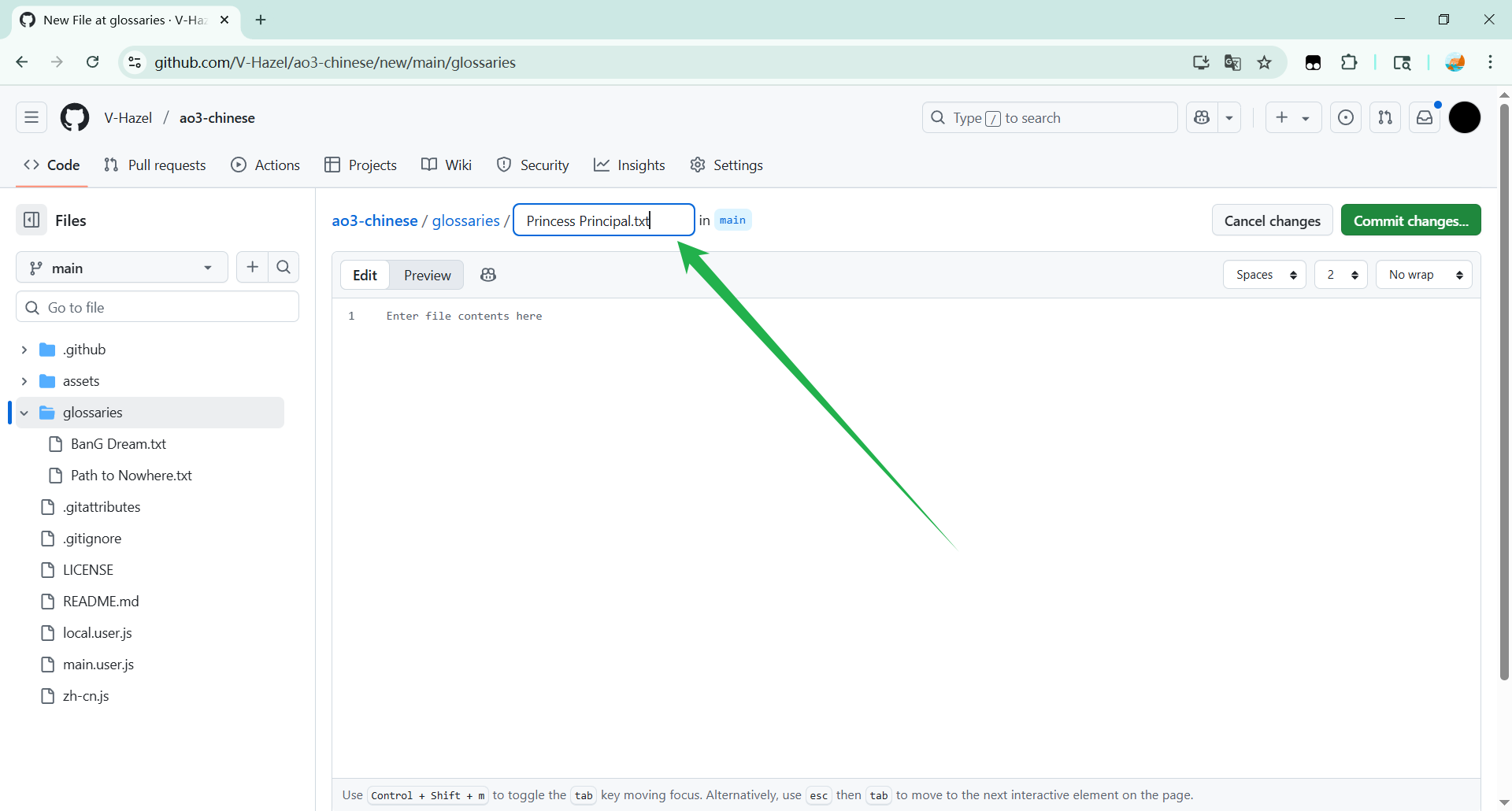Open the No wrap line mode dropdown
Screen dimensions: 1512x811
[x=1424, y=275]
